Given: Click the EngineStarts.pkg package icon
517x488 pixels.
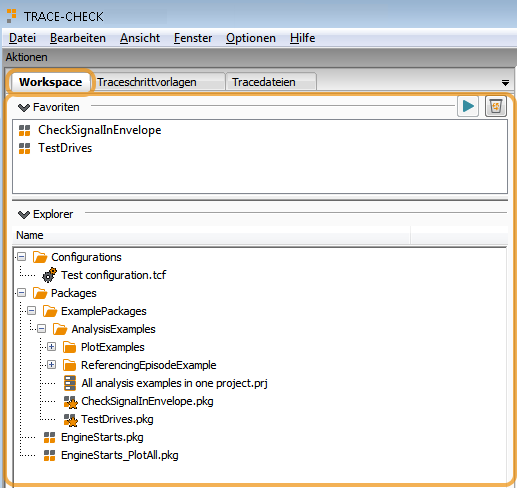Looking at the screenshot, I should (49, 437).
